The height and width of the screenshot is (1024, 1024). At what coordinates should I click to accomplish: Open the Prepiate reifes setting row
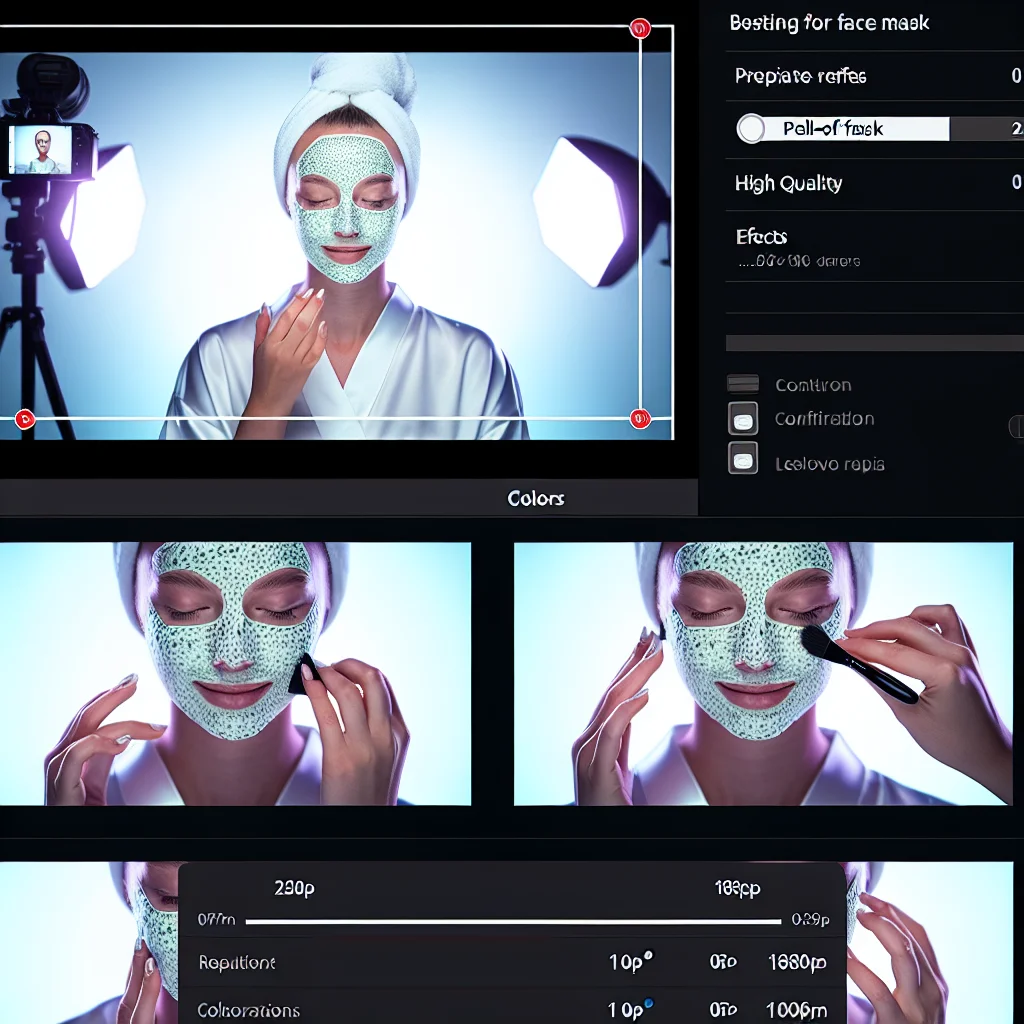tap(874, 76)
